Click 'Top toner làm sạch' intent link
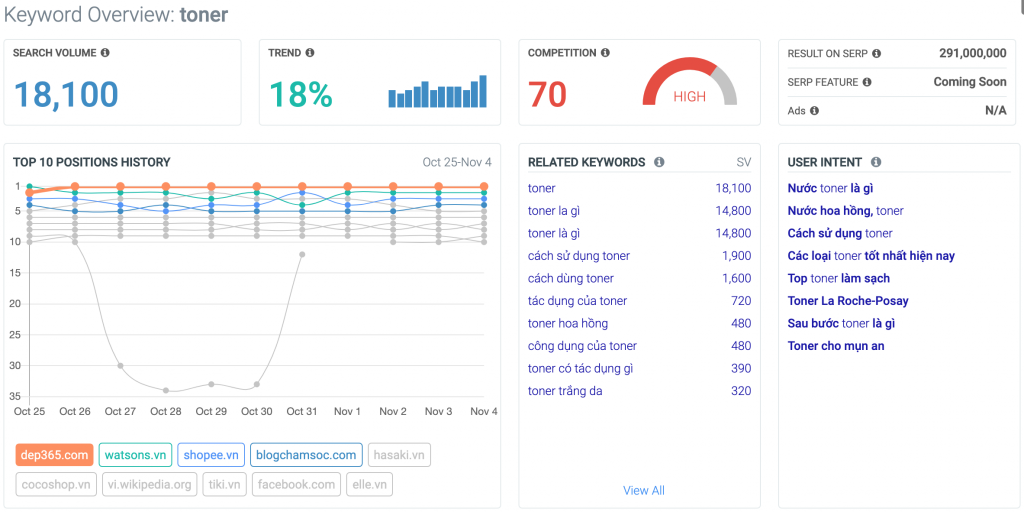The width and height of the screenshot is (1024, 512). [x=838, y=278]
